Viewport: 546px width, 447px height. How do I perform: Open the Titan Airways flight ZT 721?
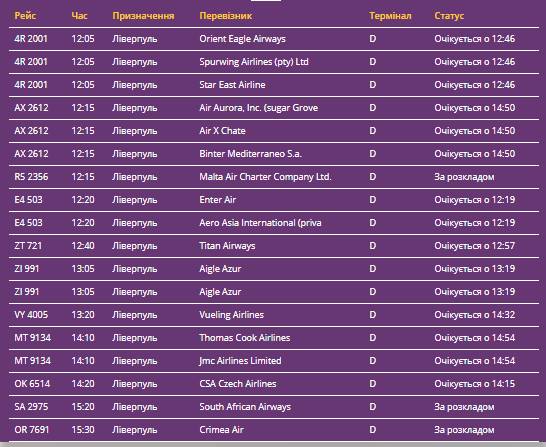pyautogui.click(x=274, y=246)
